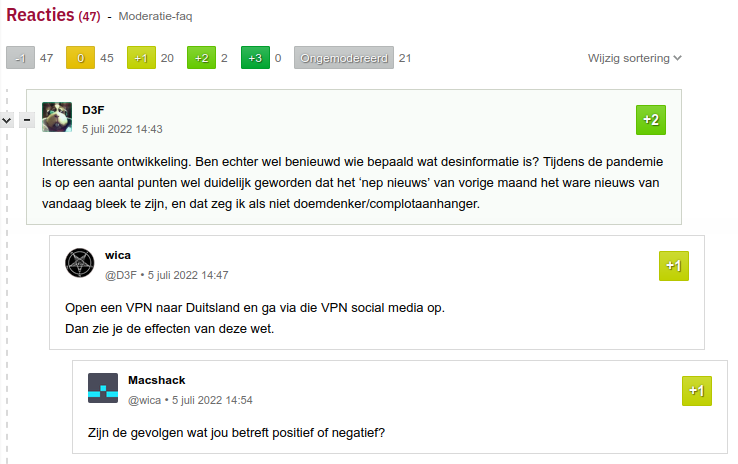Image resolution: width=738 pixels, height=464 pixels.
Task: Click the @wica mention in Macshack's reply
Action: [144, 400]
